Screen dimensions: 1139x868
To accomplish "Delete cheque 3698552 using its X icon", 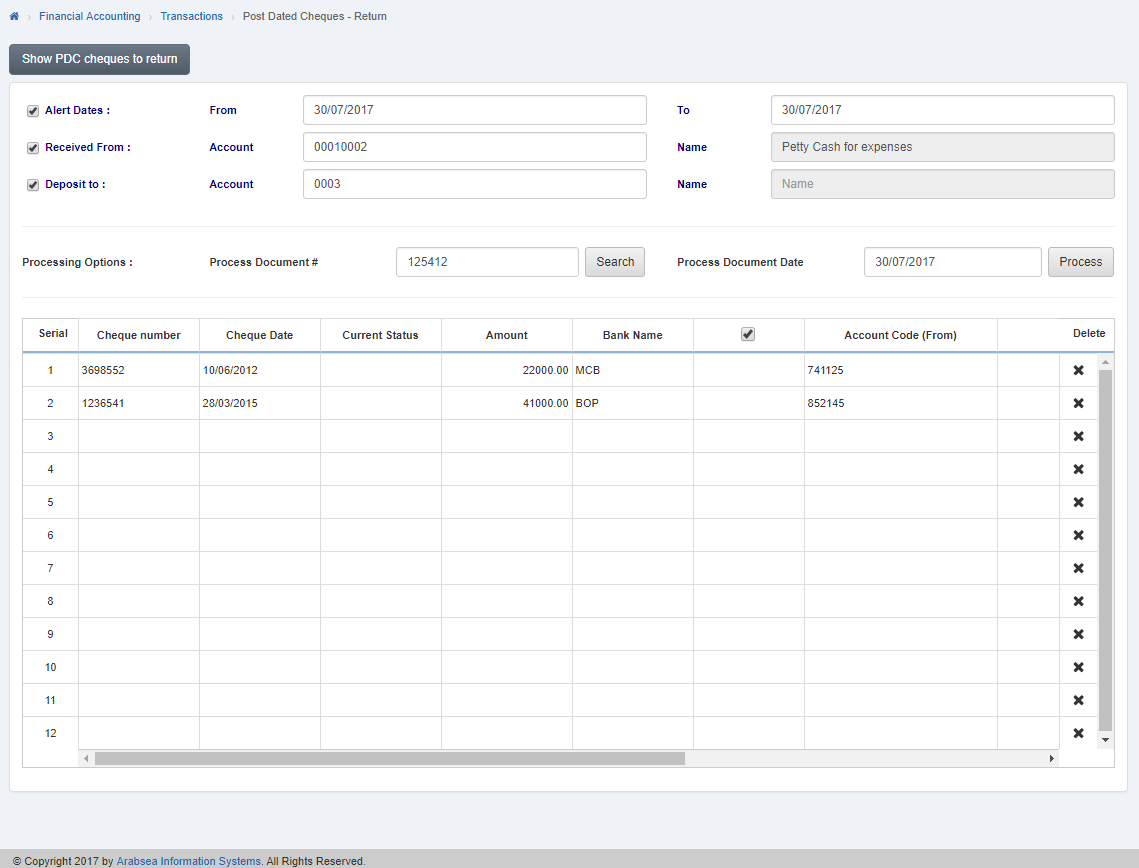I will [x=1078, y=369].
